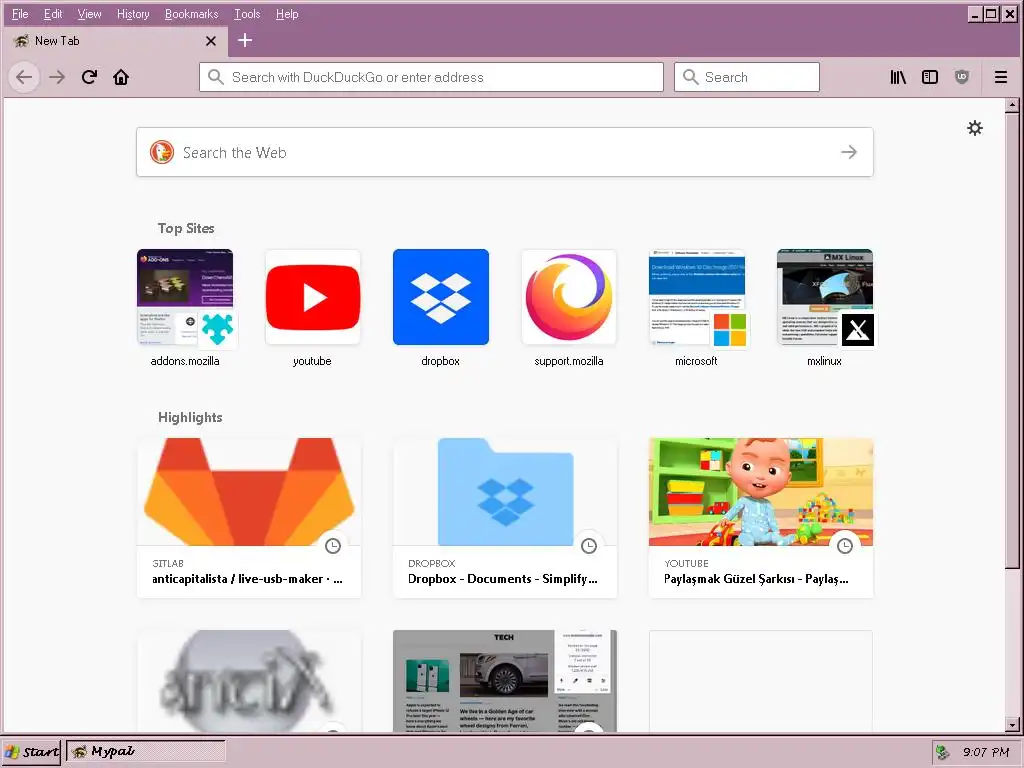Open Dropbox - Documents highlight card

pos(505,518)
